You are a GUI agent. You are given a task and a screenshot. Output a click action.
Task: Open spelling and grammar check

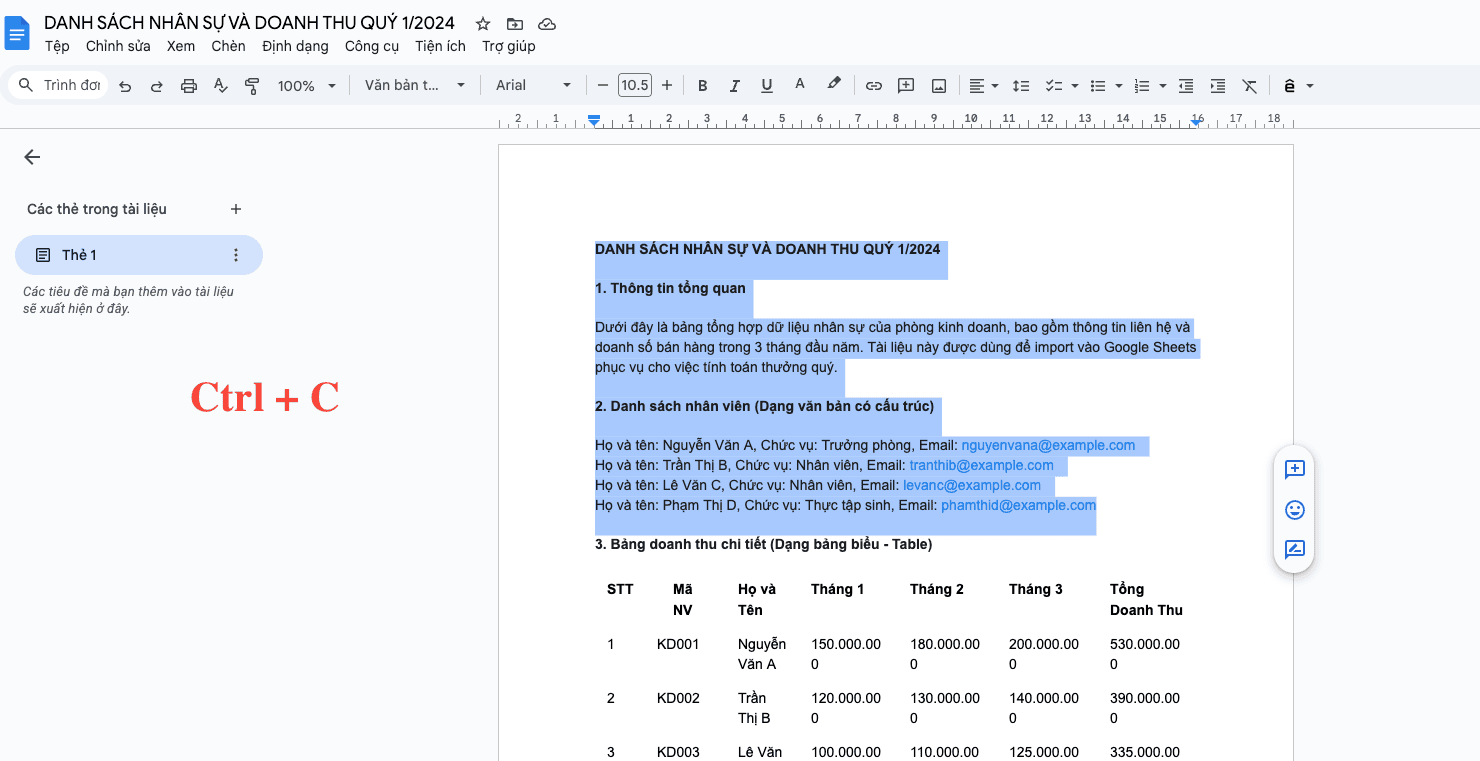[220, 85]
